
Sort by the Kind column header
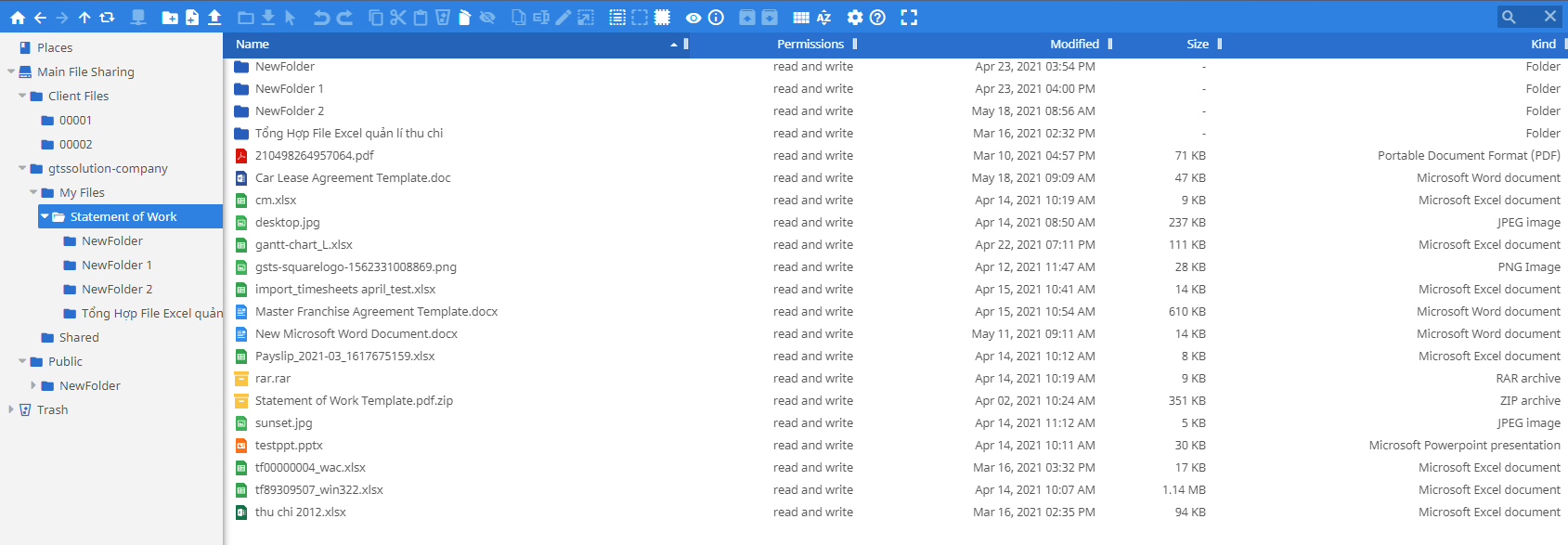[1543, 44]
